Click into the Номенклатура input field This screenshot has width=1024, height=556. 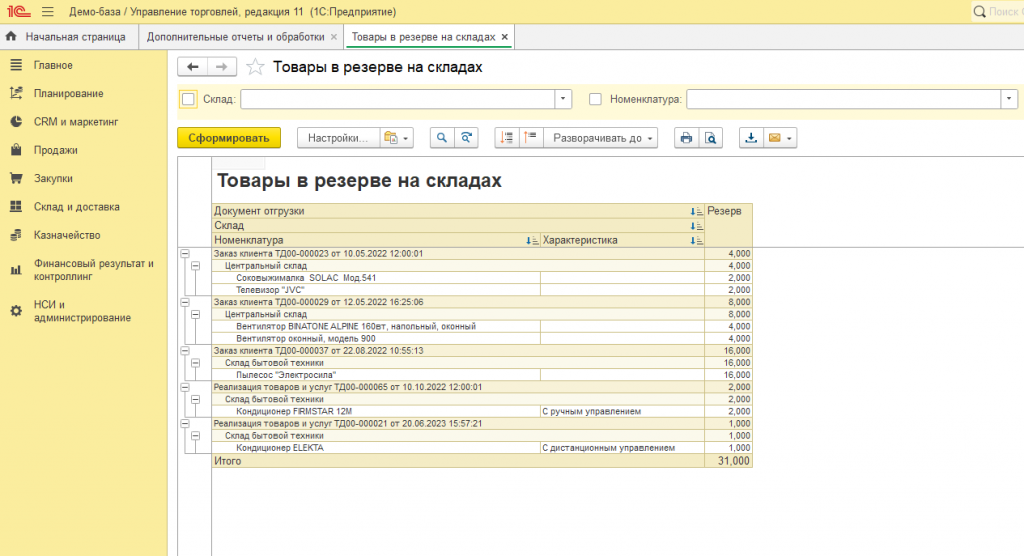844,99
